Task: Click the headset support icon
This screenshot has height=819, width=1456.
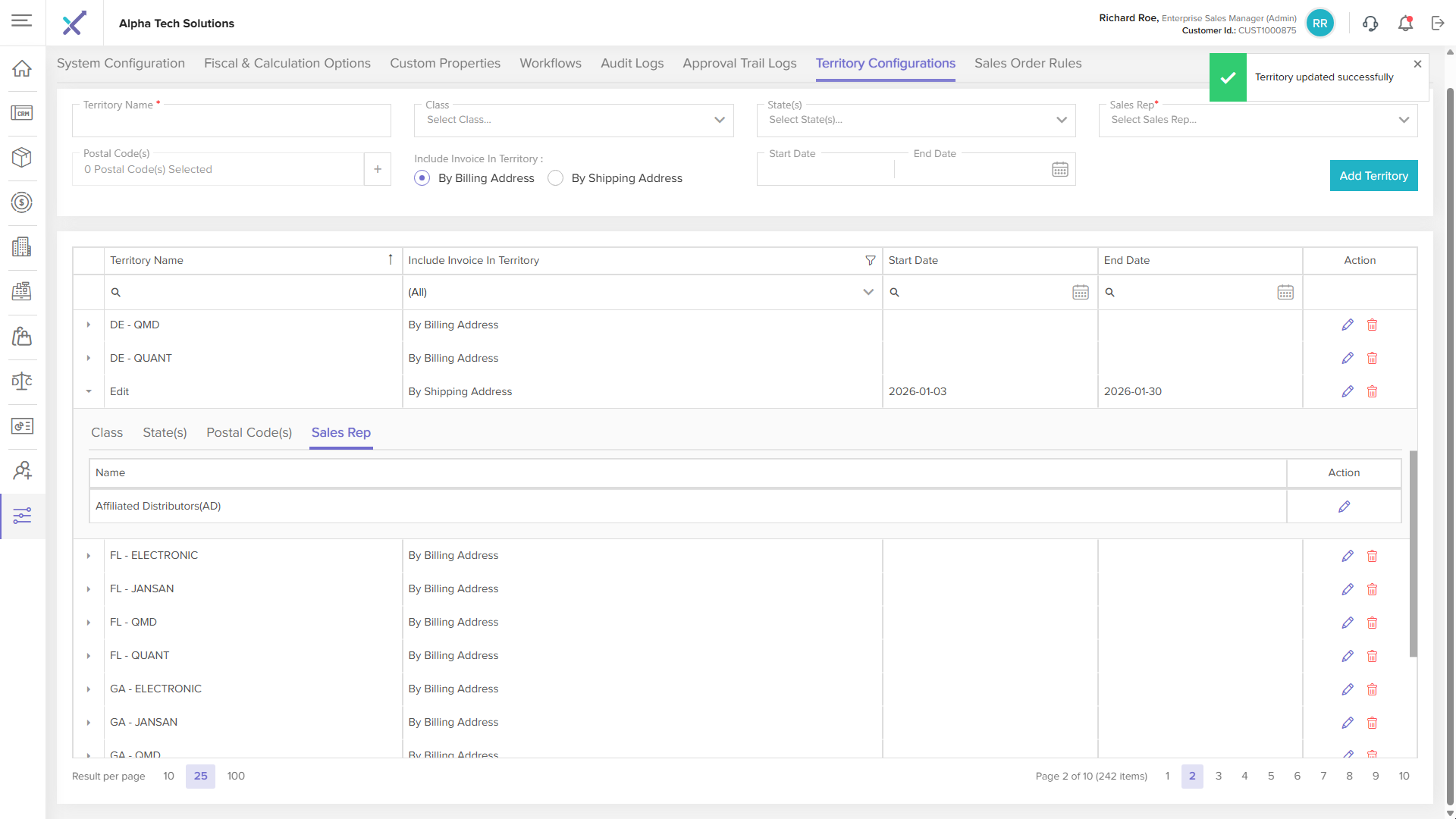Action: click(x=1370, y=24)
